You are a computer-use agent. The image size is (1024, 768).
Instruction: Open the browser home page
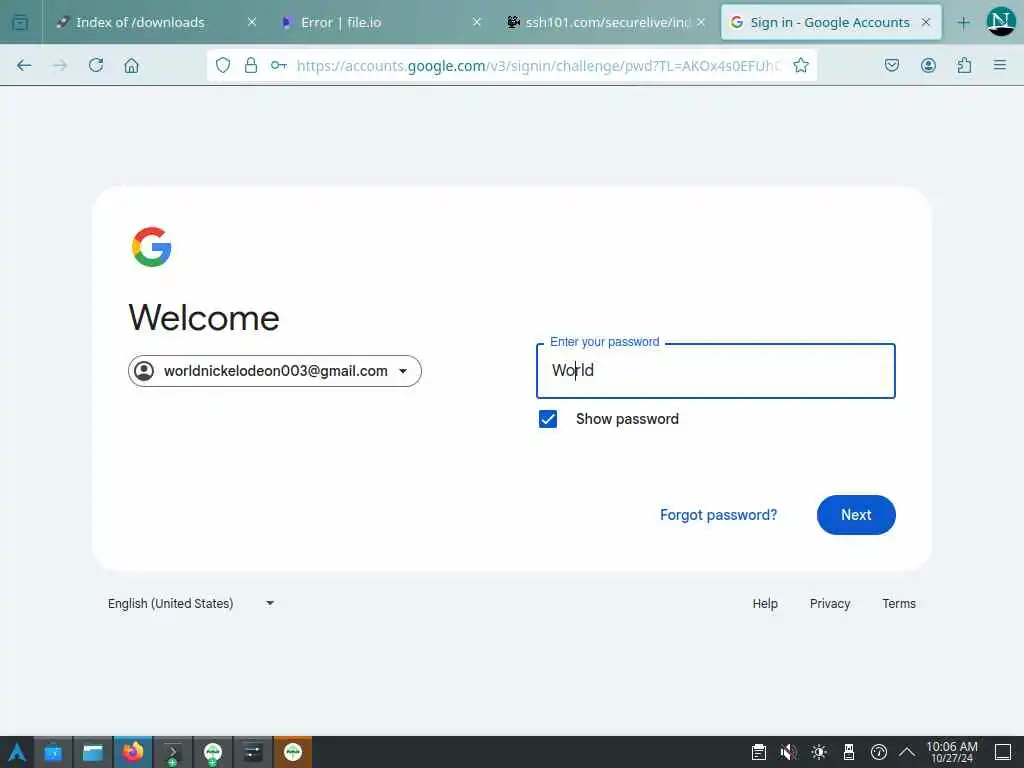(131, 65)
